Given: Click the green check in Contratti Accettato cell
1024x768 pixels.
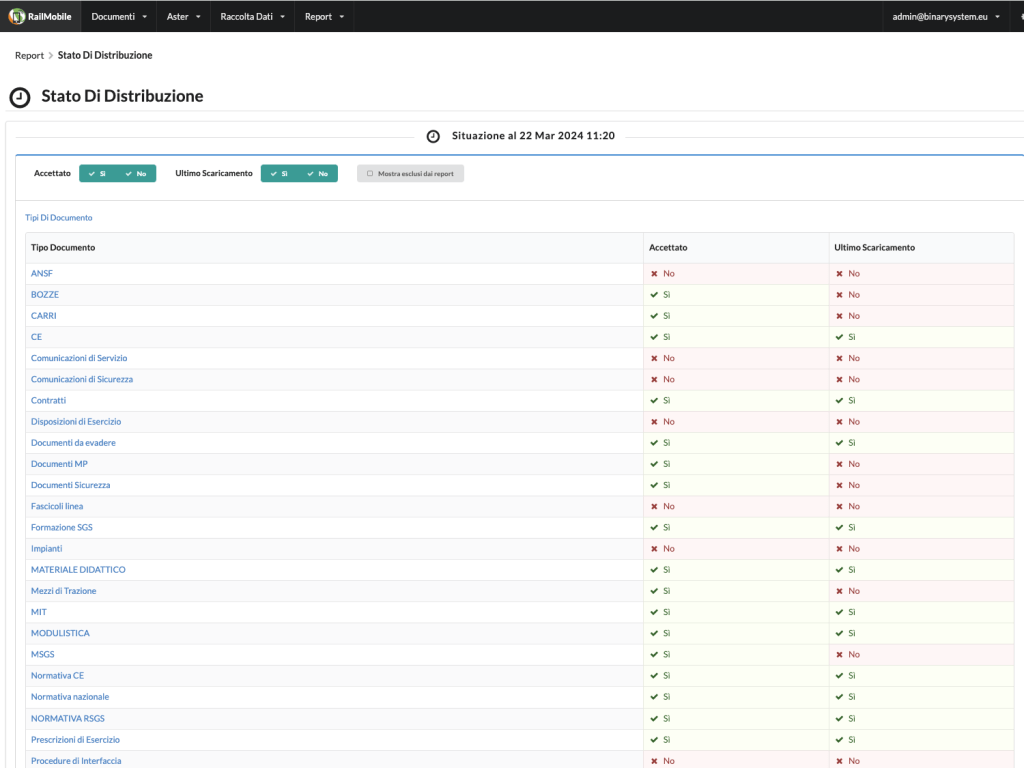Looking at the screenshot, I should click(654, 400).
